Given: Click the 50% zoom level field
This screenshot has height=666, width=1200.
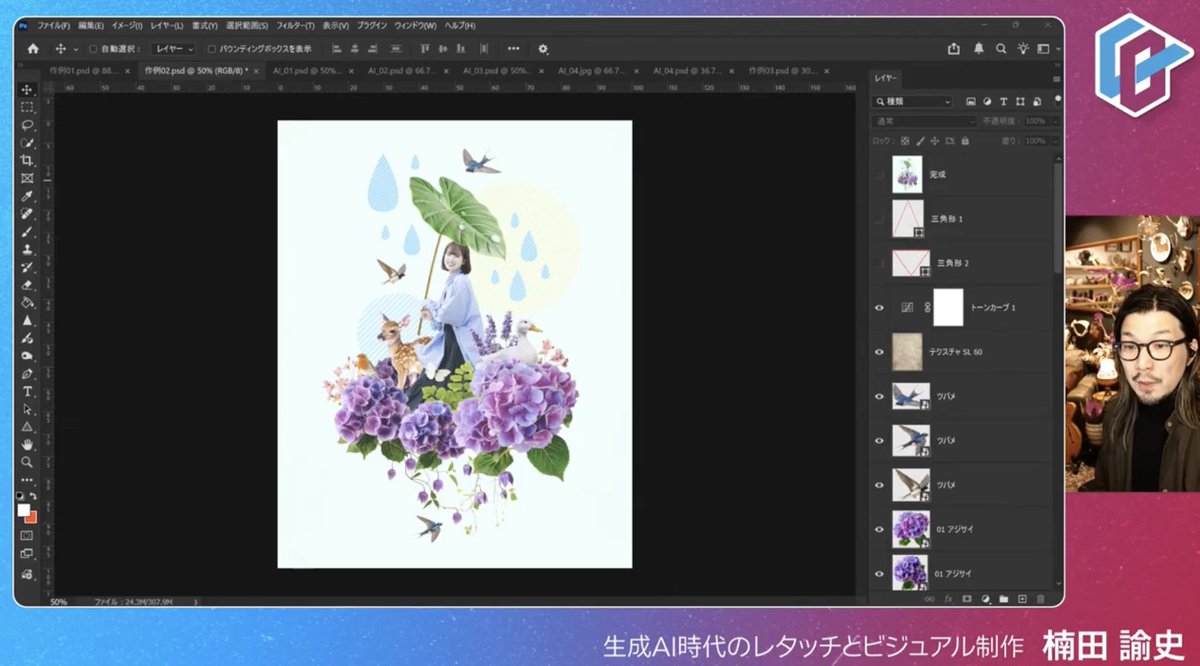Looking at the screenshot, I should [59, 602].
